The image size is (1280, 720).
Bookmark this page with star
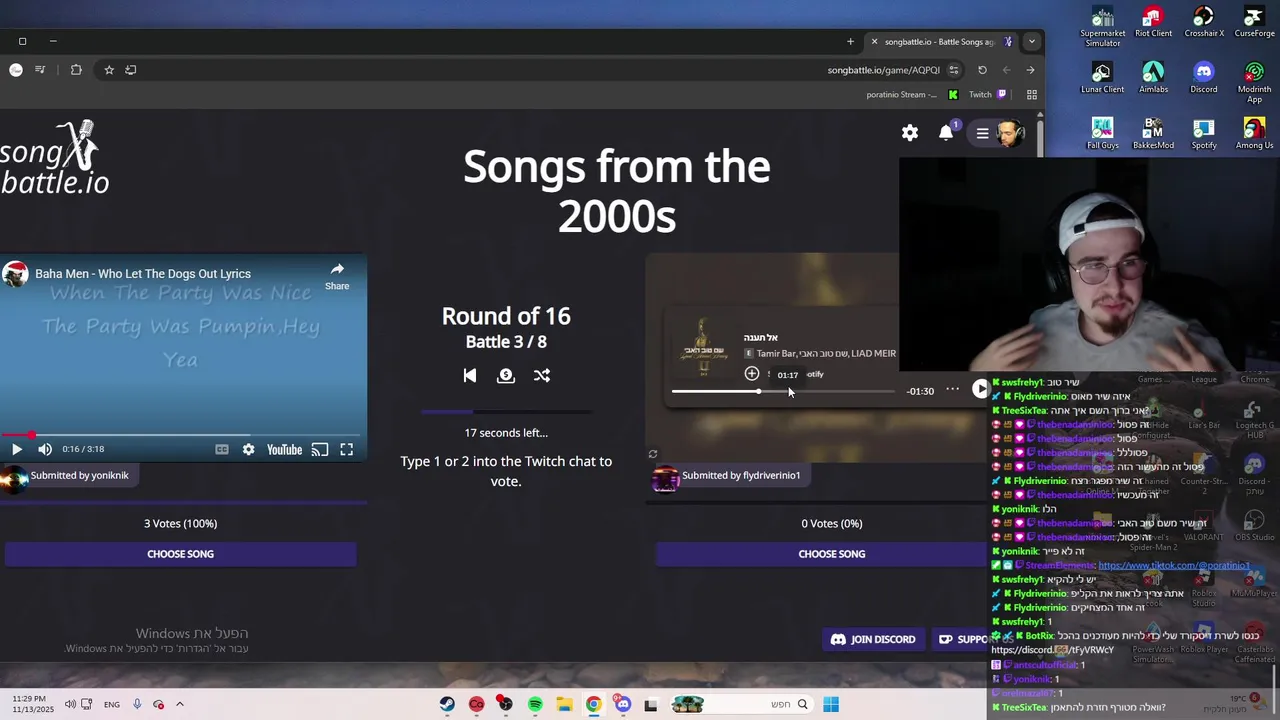[x=109, y=70]
